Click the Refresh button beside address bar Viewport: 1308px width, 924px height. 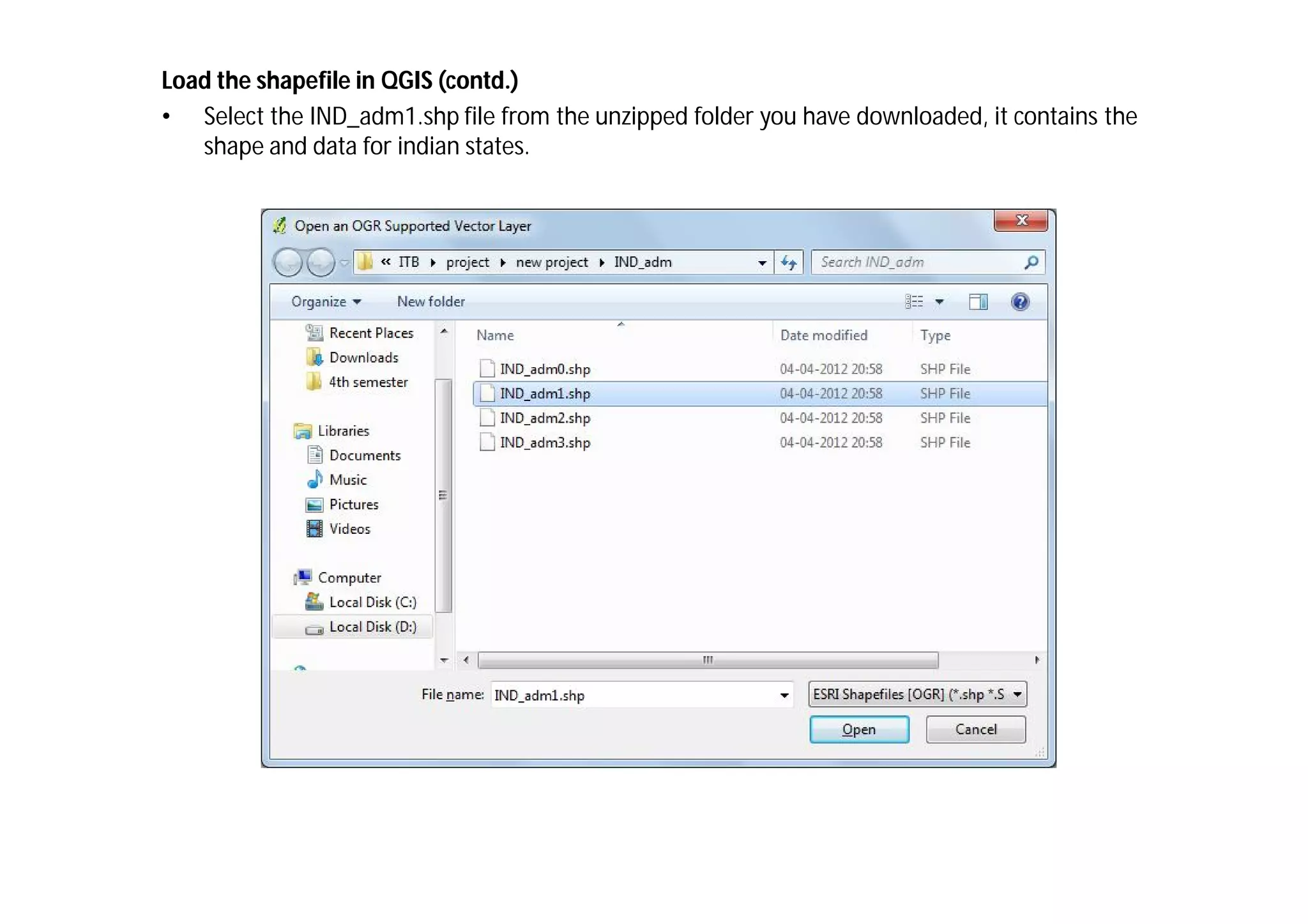(x=789, y=262)
